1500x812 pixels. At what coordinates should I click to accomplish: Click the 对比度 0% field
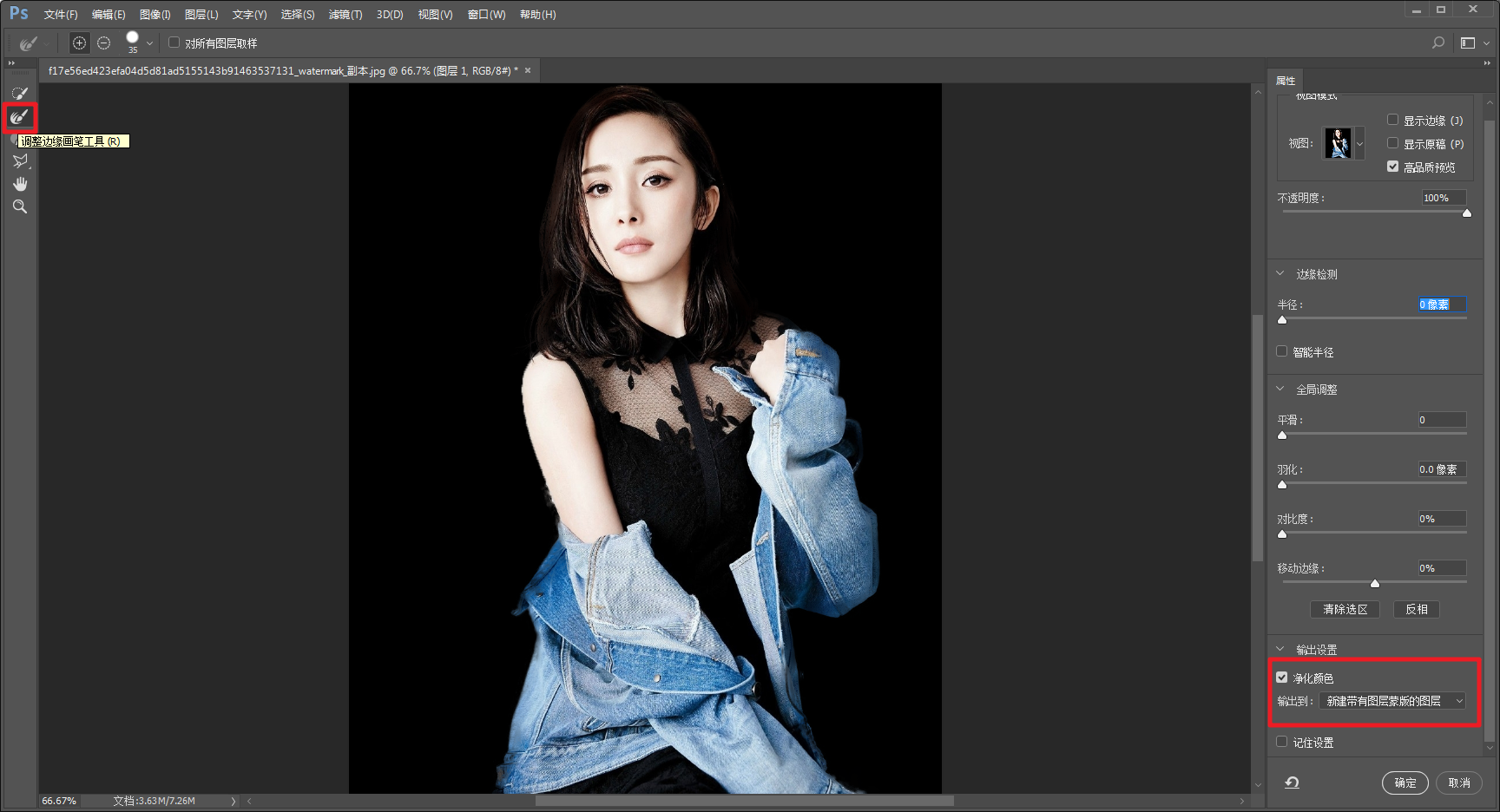[x=1442, y=519]
